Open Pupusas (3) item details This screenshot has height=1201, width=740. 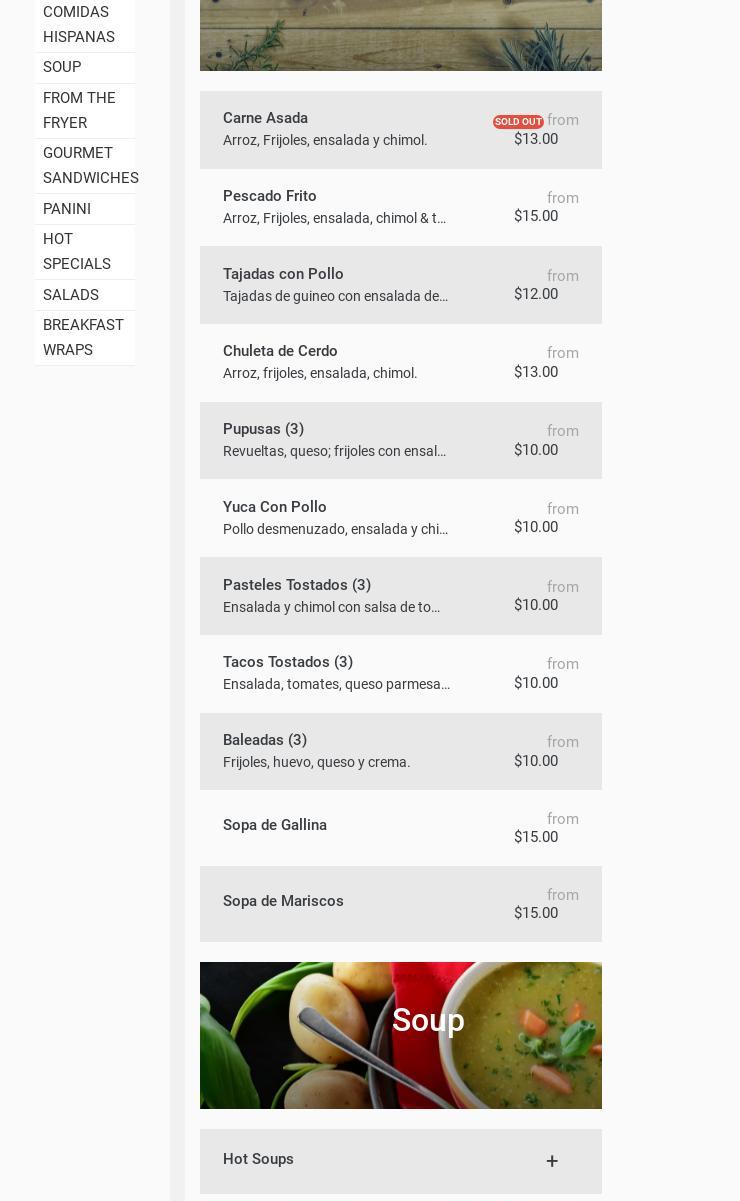click(x=400, y=440)
